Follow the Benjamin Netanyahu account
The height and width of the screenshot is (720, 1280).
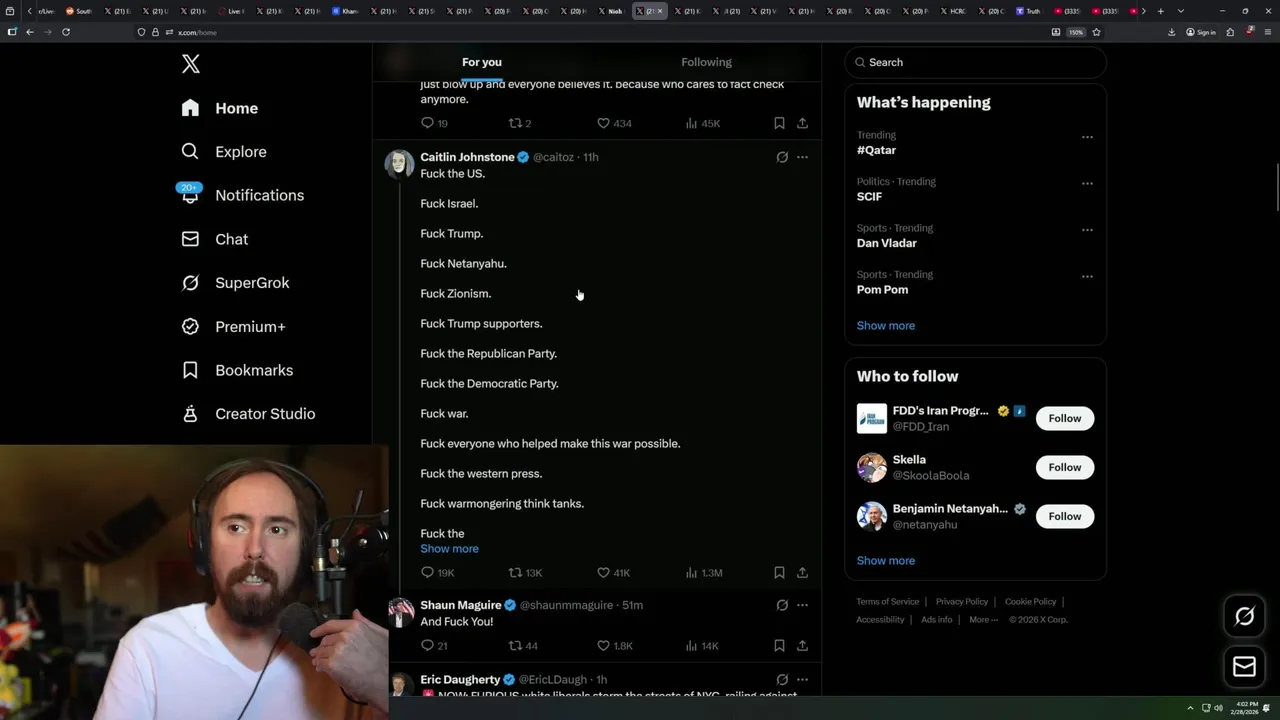point(1065,516)
